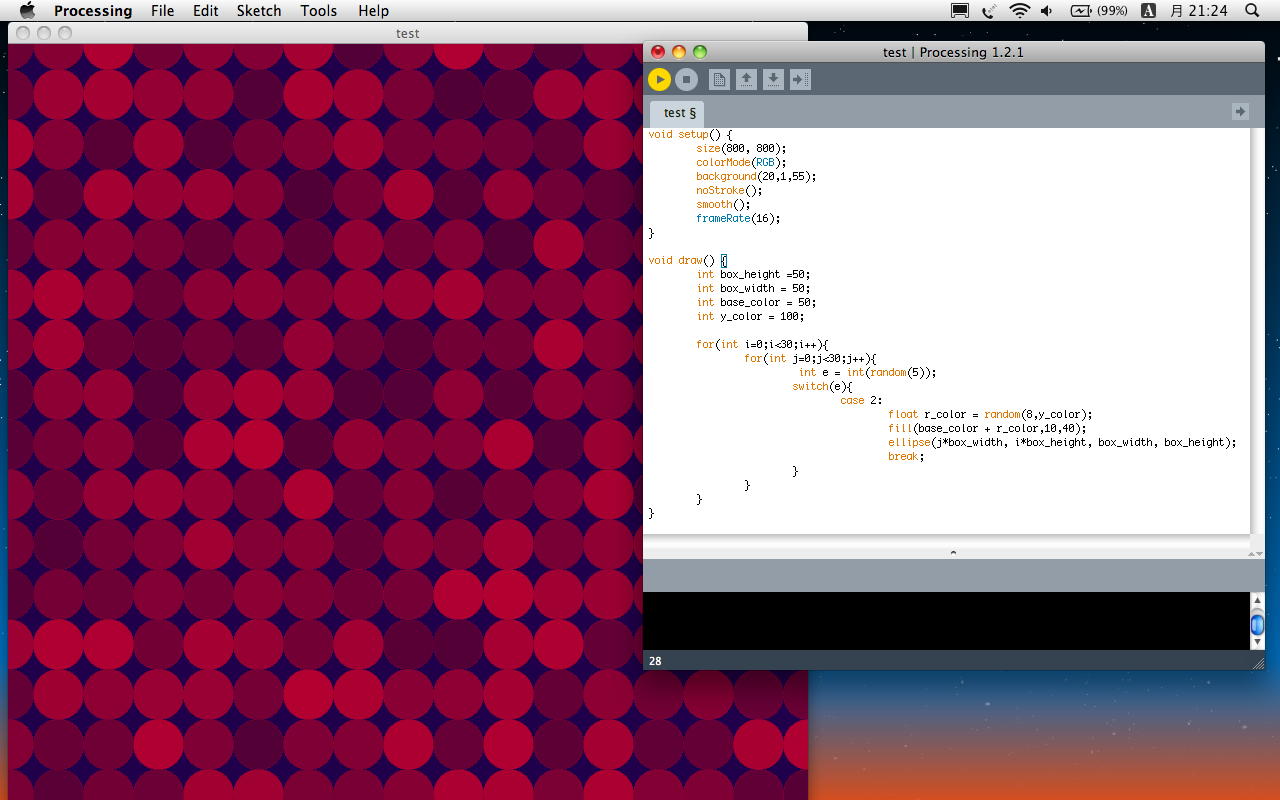Click the Open sketch up-arrow icon
This screenshot has height=800, width=1280.
point(746,79)
